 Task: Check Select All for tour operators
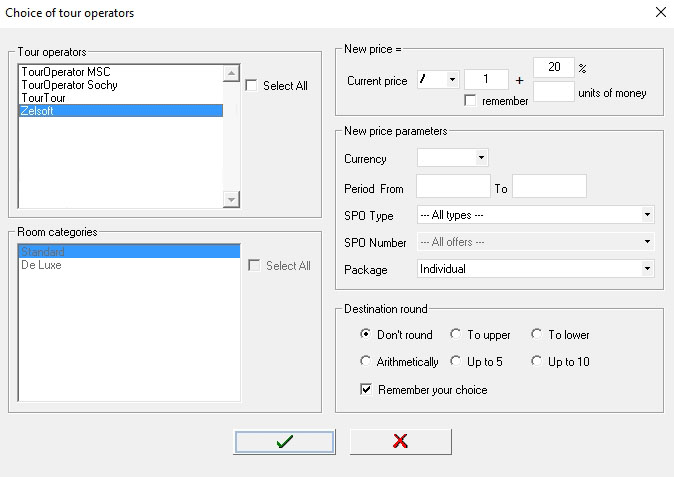pos(251,85)
